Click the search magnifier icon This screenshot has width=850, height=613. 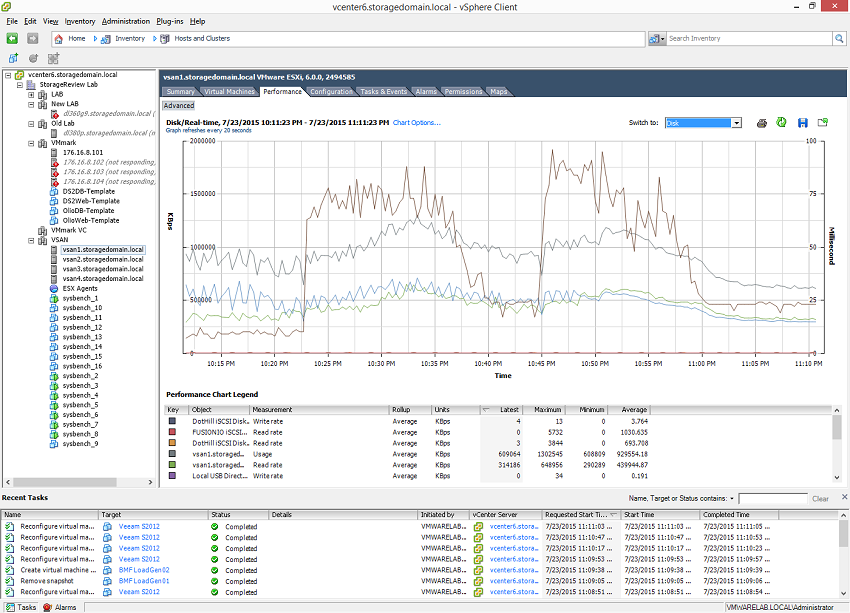(839, 38)
